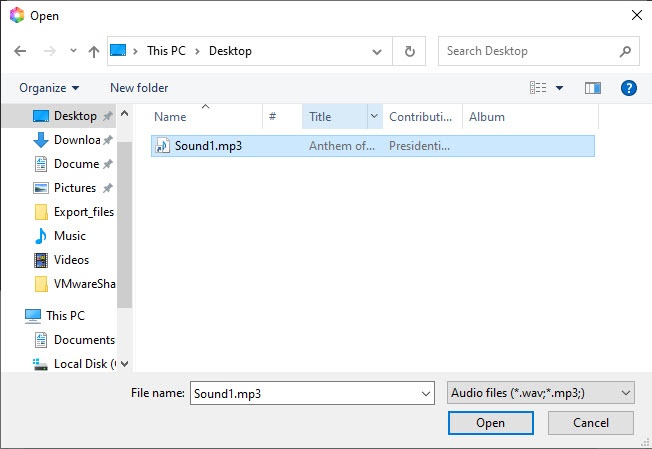Image resolution: width=652 pixels, height=449 pixels.
Task: Open the Help question mark icon
Action: tap(629, 88)
